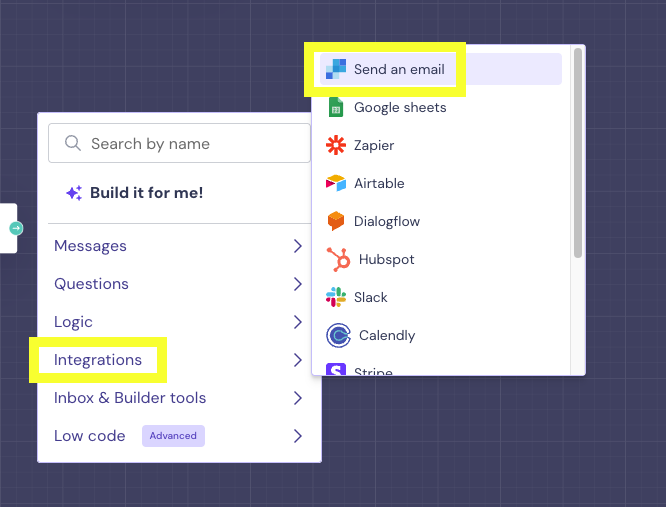Expand the Integrations submenu chevron
Viewport: 666px width, 507px height.
coord(298,360)
